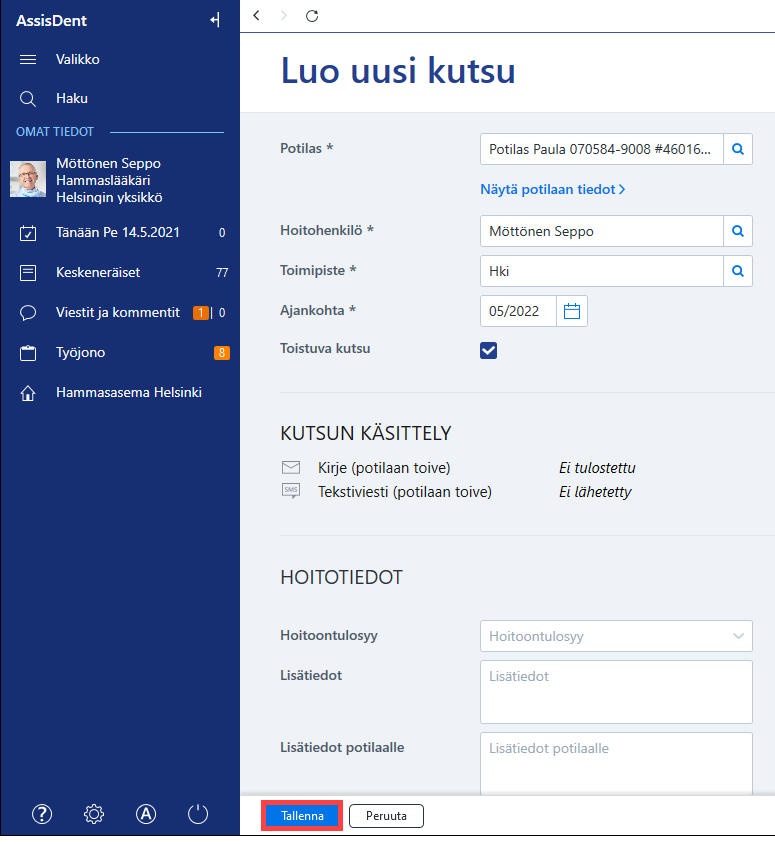Uncheck the Toistuva kutsu checkbox

coord(489,350)
